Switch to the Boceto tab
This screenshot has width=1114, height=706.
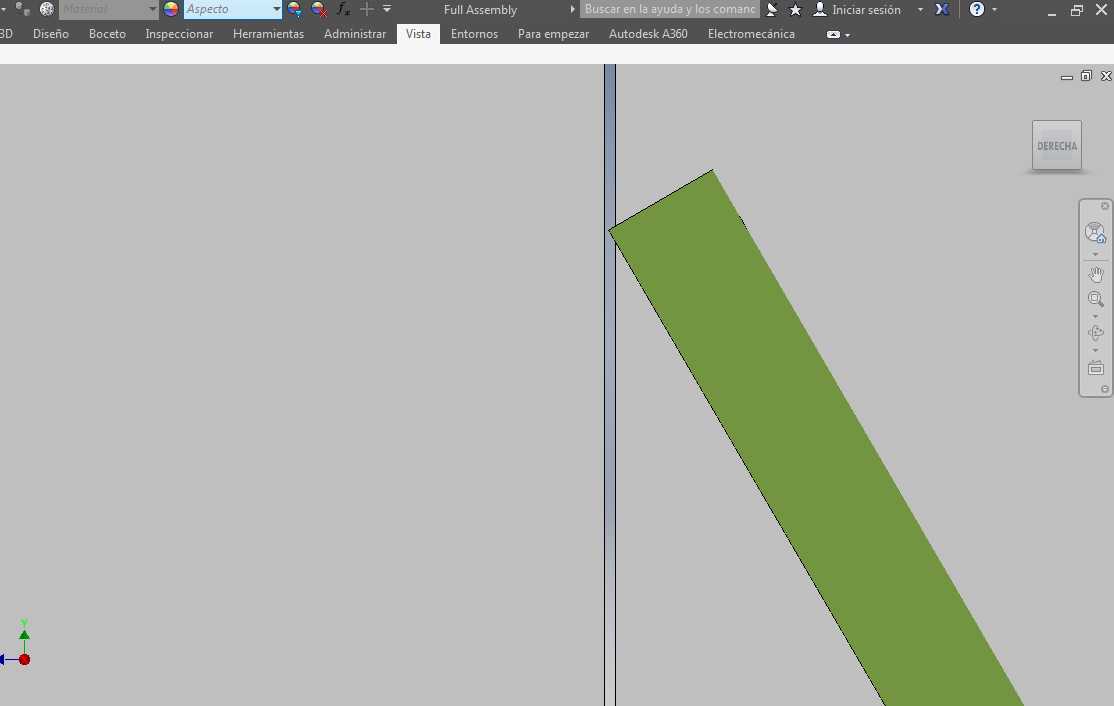[107, 33]
